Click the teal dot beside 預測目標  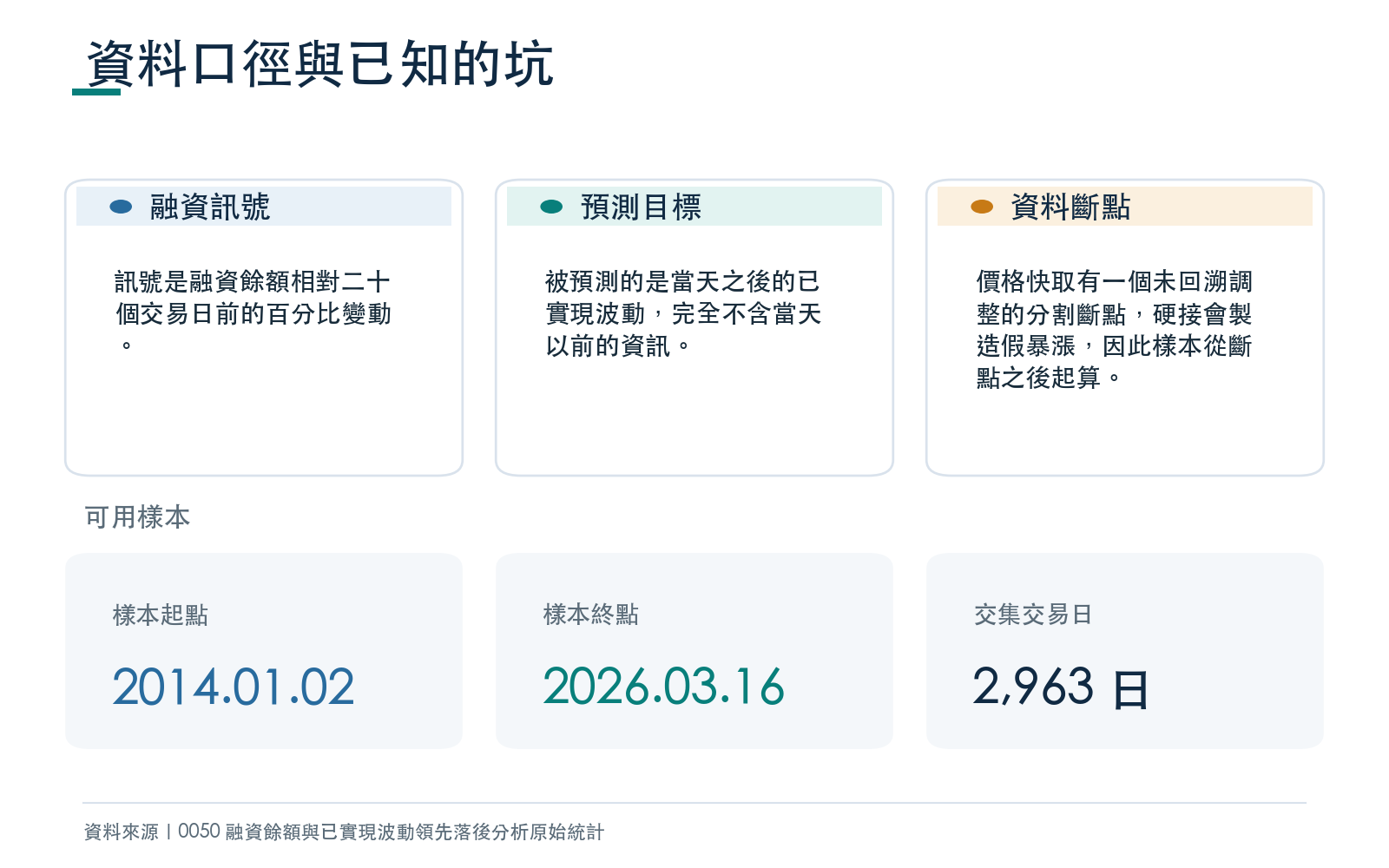point(551,207)
